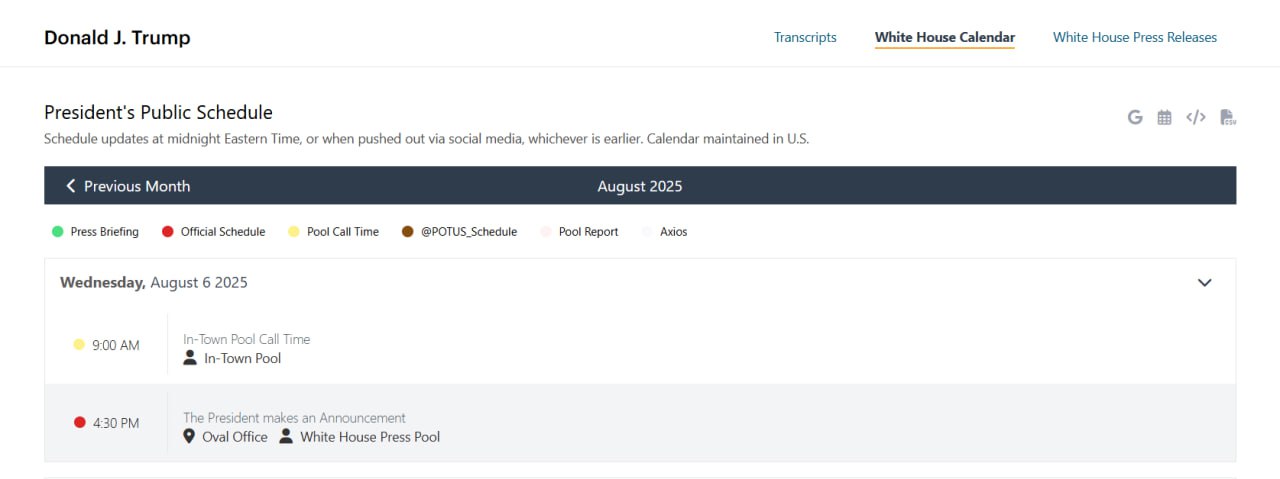
Task: Click the Donald J. Trump page title
Action: [x=117, y=38]
